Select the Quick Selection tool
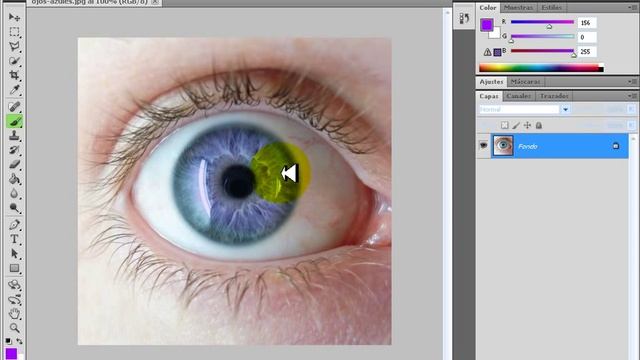Screen dimensions: 640x360 tap(14, 61)
